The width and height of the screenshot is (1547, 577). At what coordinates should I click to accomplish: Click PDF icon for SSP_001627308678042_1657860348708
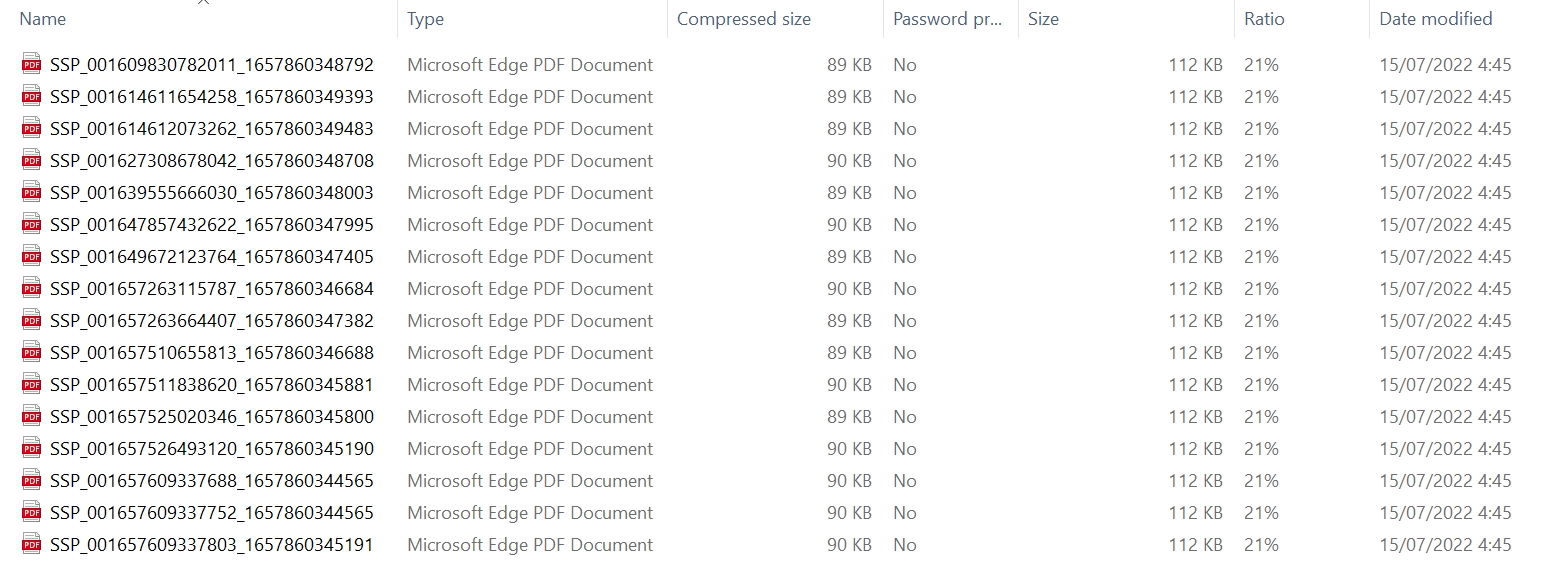31,161
